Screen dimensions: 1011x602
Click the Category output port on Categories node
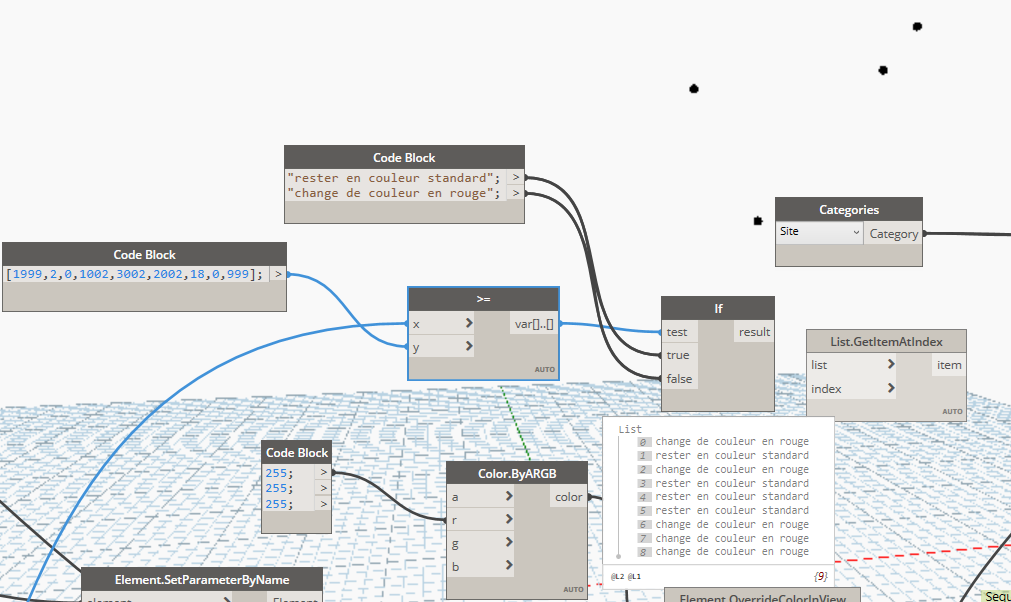tap(893, 234)
